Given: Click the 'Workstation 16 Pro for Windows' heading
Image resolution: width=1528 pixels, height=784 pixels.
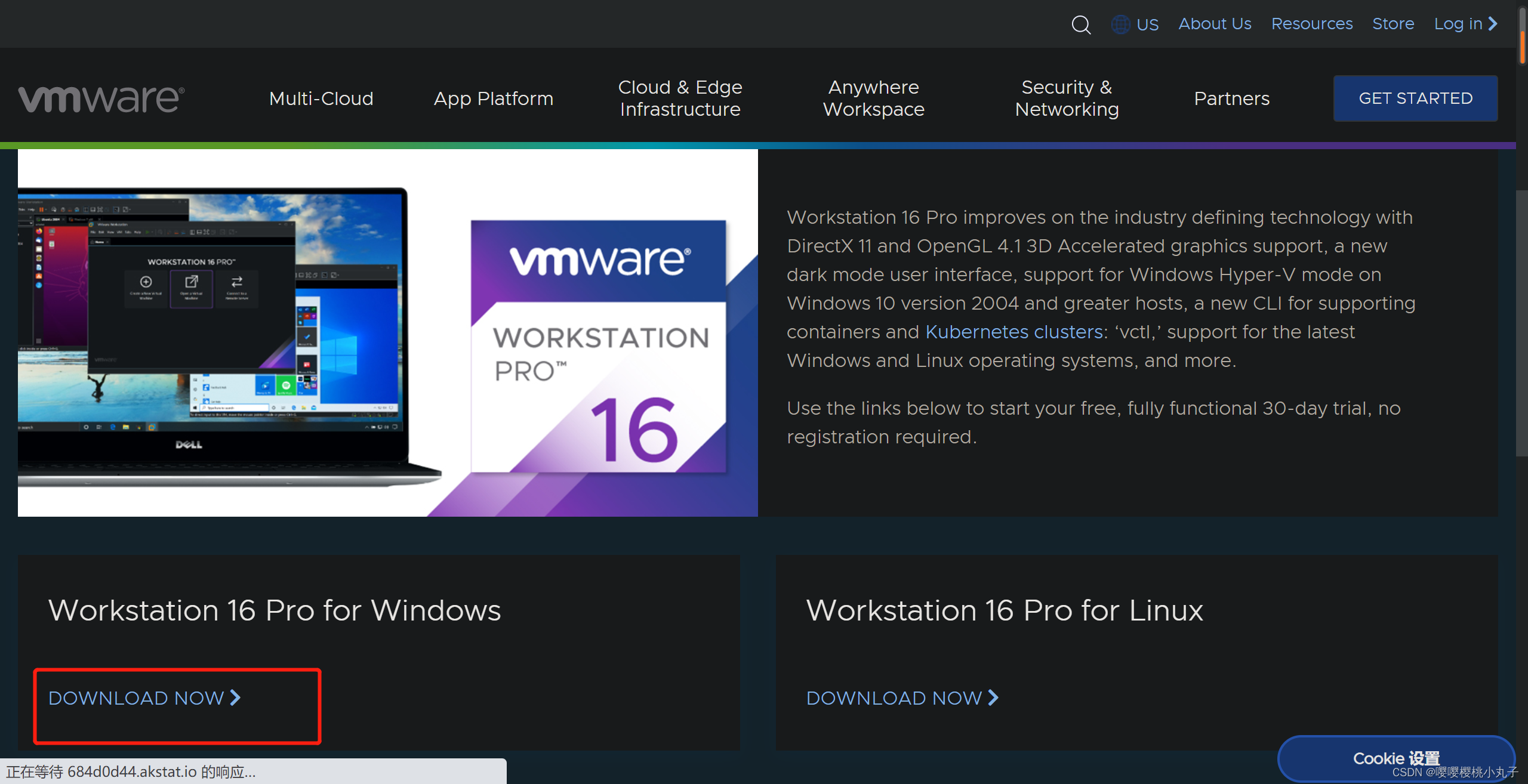Looking at the screenshot, I should 275,610.
